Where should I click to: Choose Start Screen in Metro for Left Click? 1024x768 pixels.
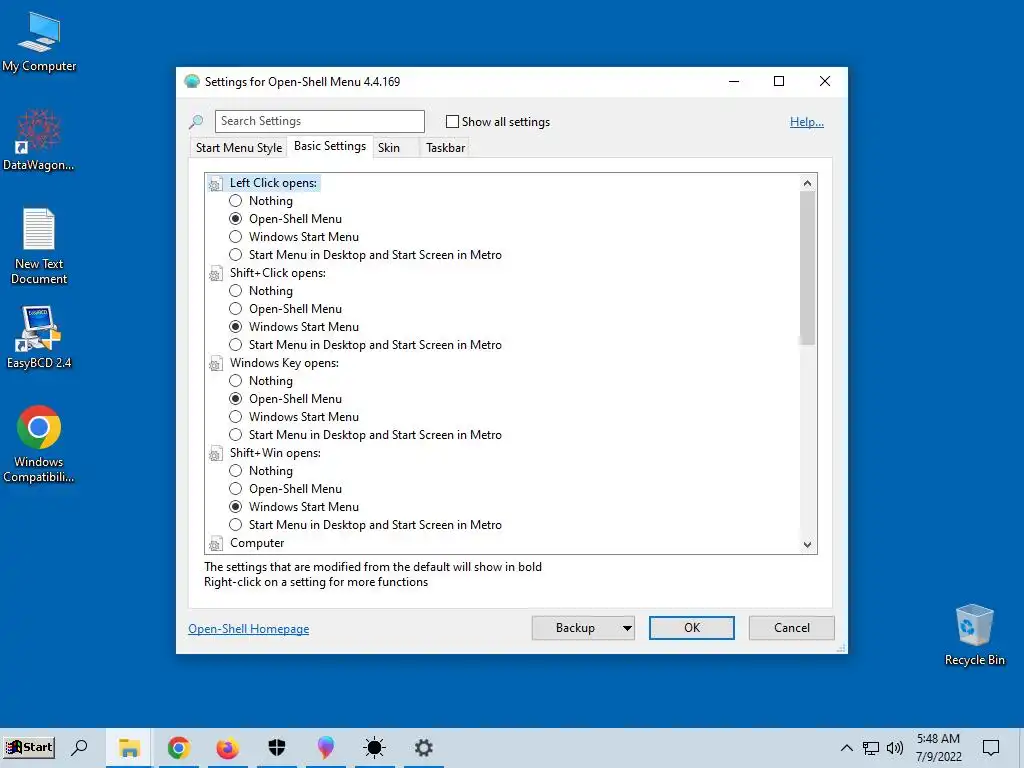click(x=236, y=255)
